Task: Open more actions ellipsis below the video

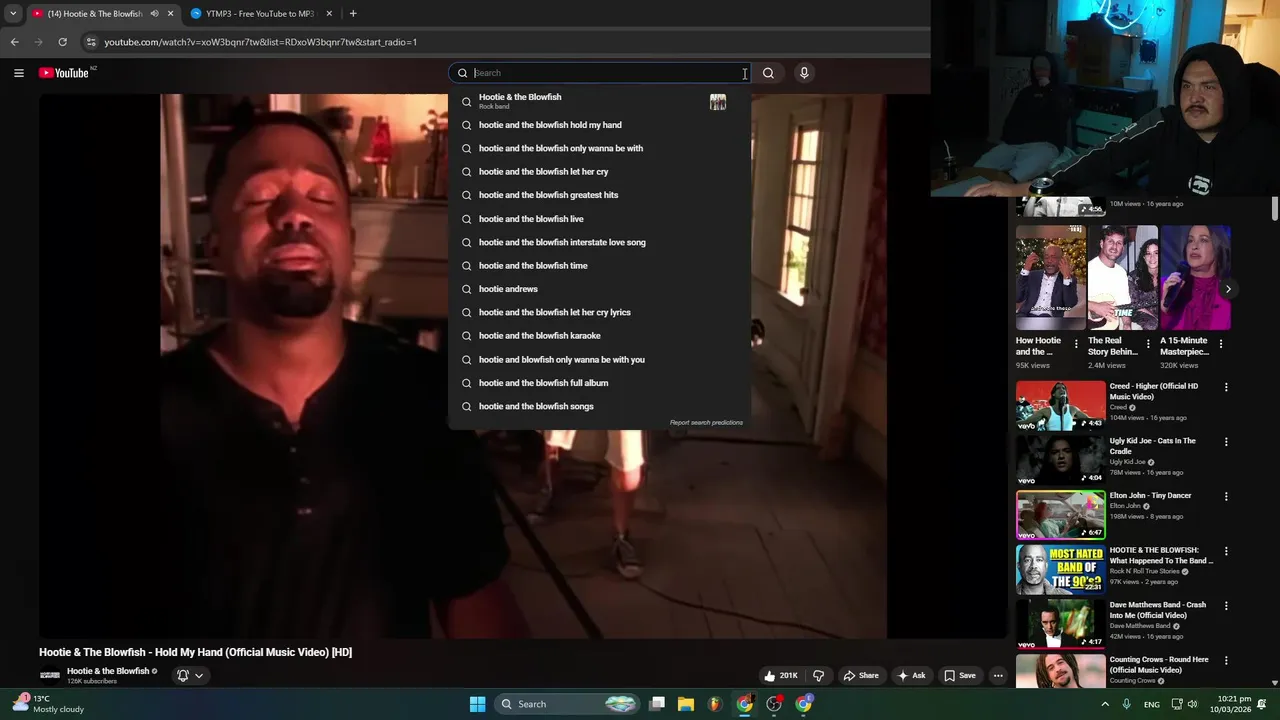Action: pyautogui.click(x=998, y=675)
